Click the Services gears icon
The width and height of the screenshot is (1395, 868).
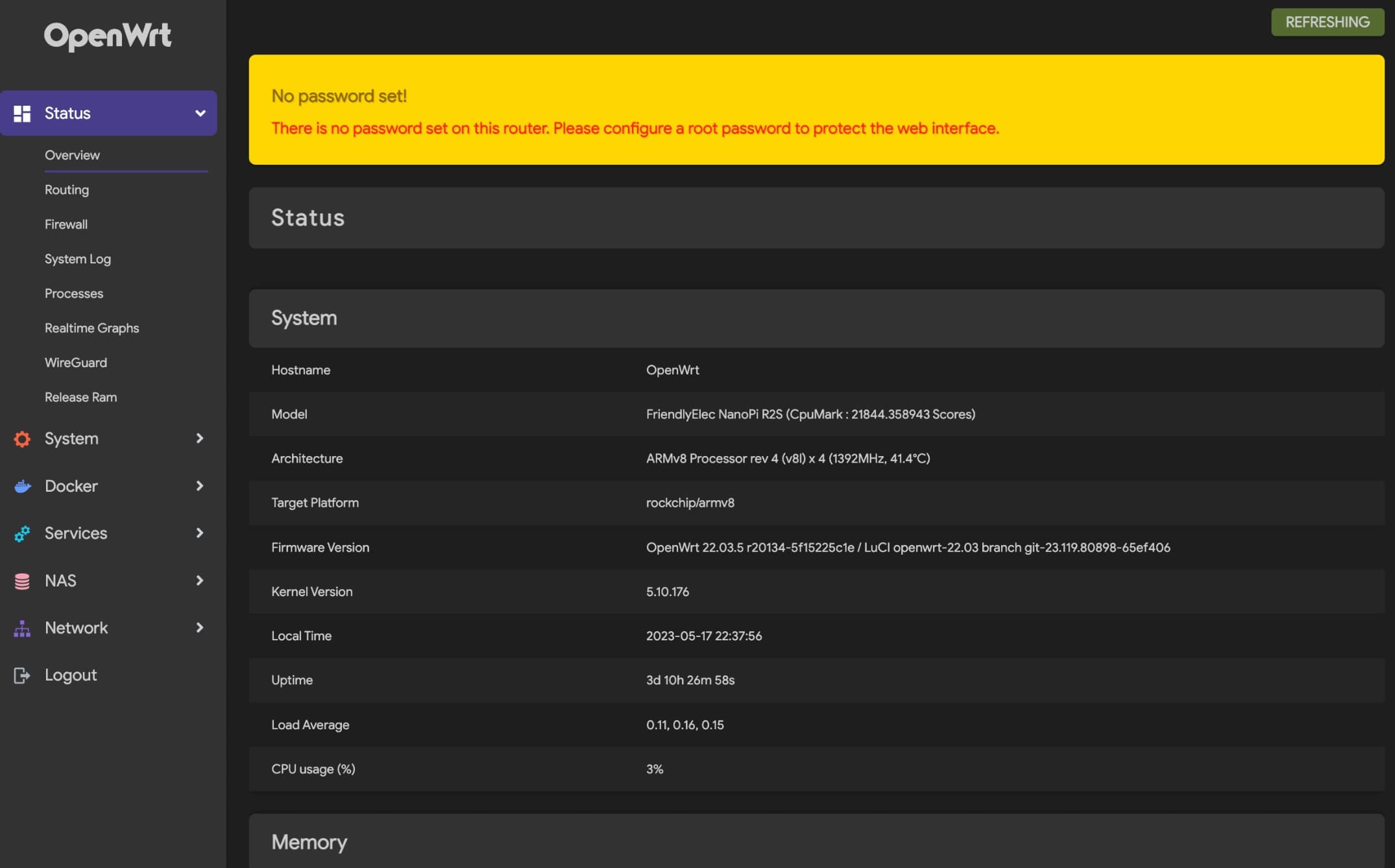pos(22,533)
